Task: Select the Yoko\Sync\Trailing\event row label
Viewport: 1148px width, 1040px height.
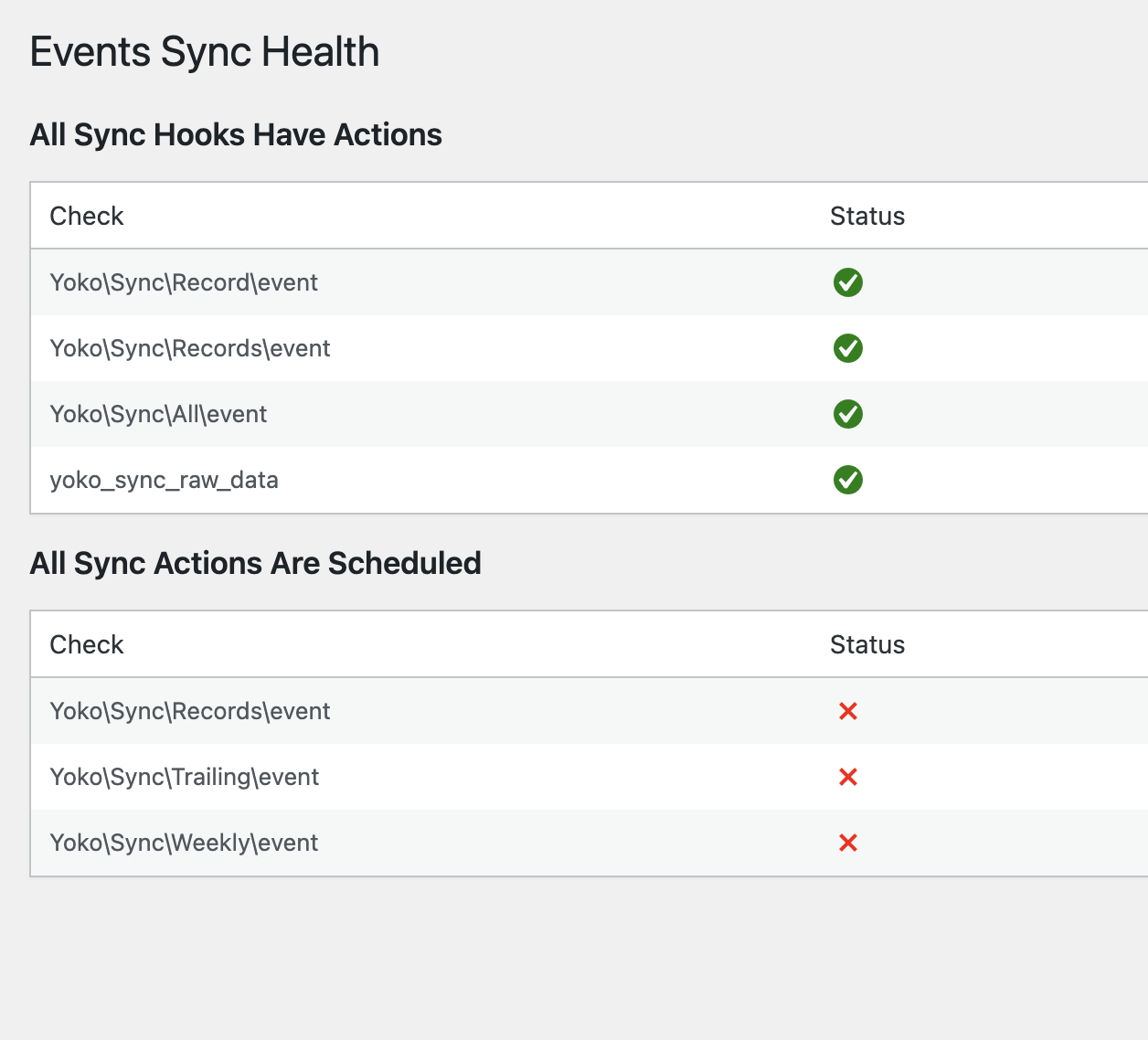Action: pos(185,778)
